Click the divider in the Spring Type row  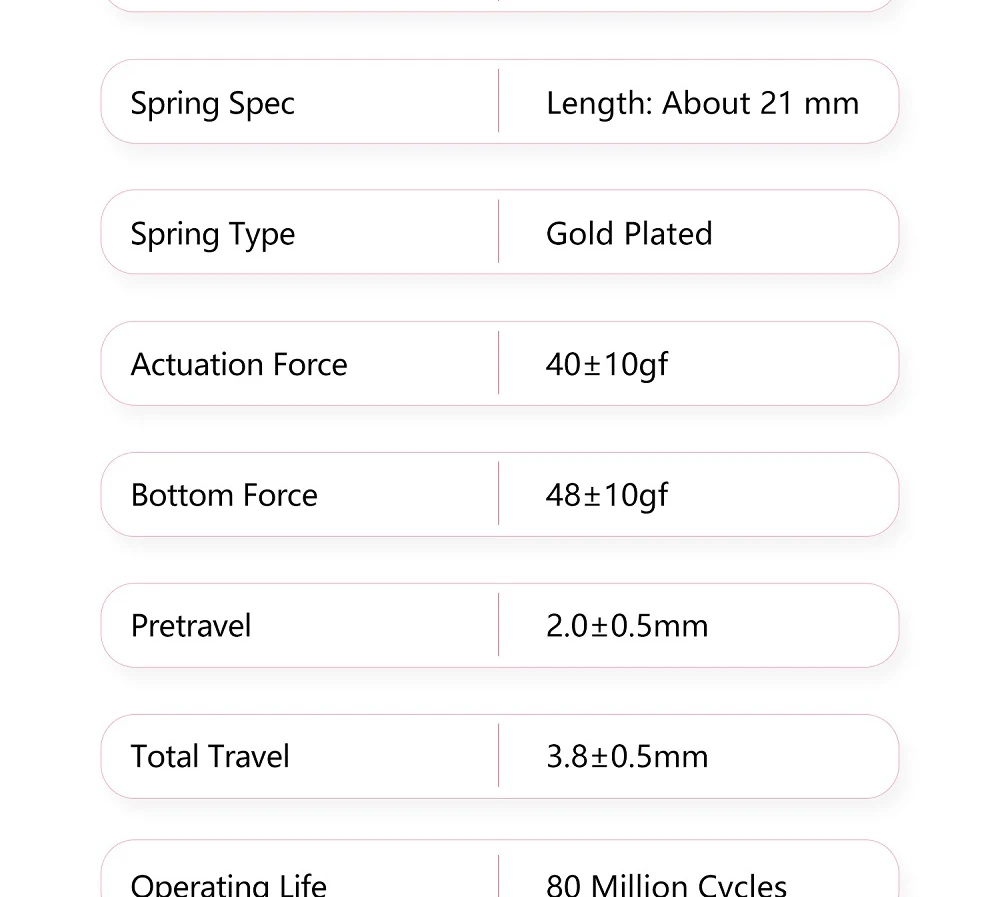(498, 232)
